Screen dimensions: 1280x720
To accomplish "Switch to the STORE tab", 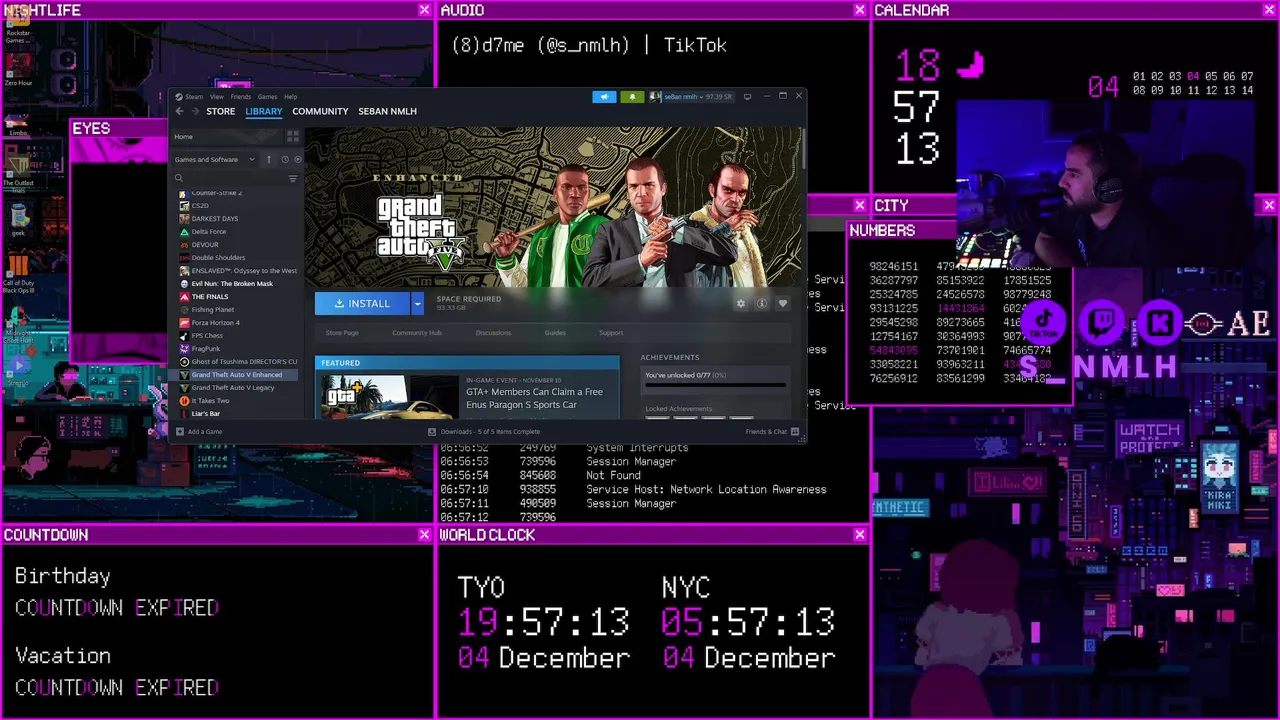I will click(221, 111).
